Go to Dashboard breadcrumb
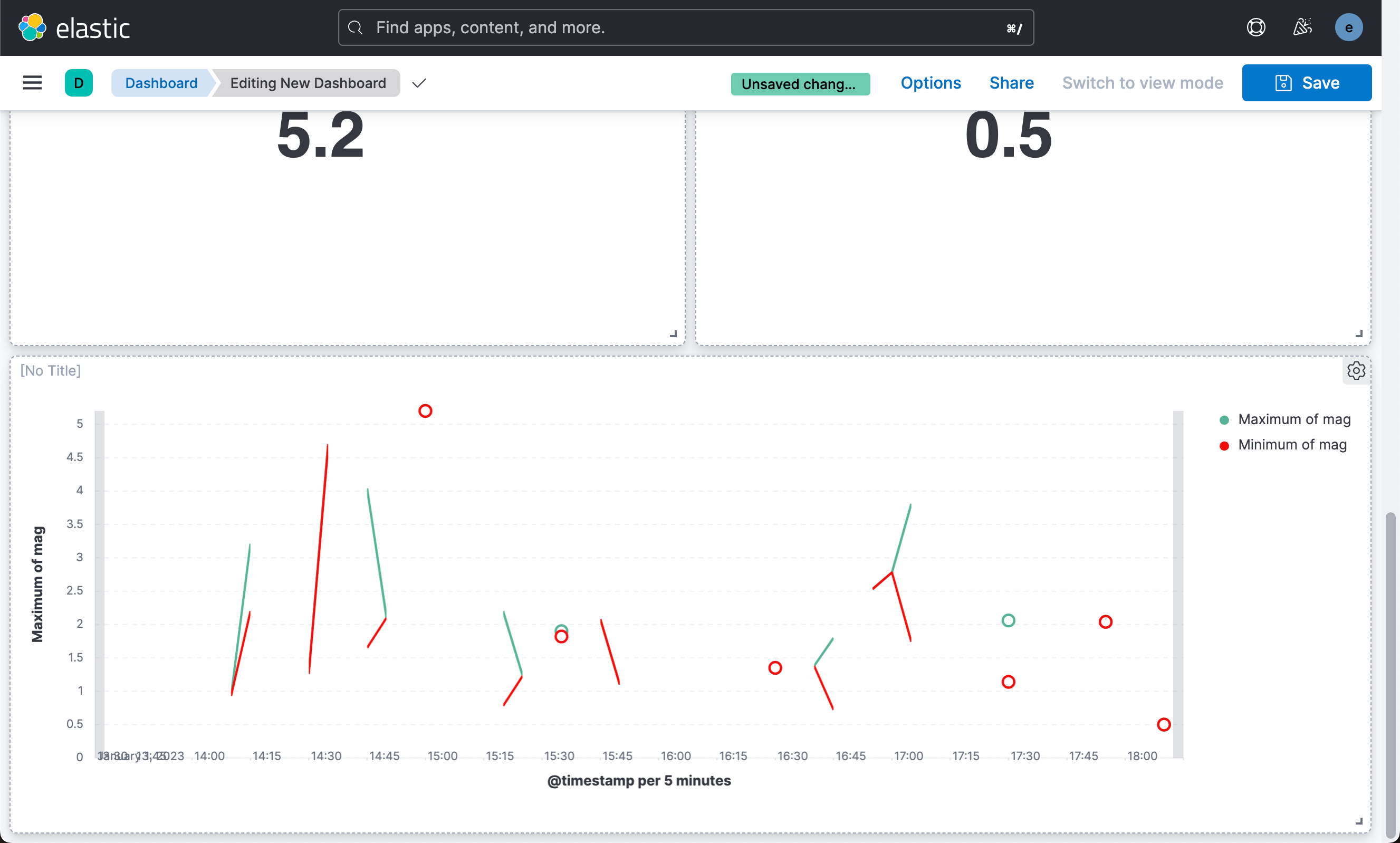Image resolution: width=1400 pixels, height=843 pixels. coord(161,83)
